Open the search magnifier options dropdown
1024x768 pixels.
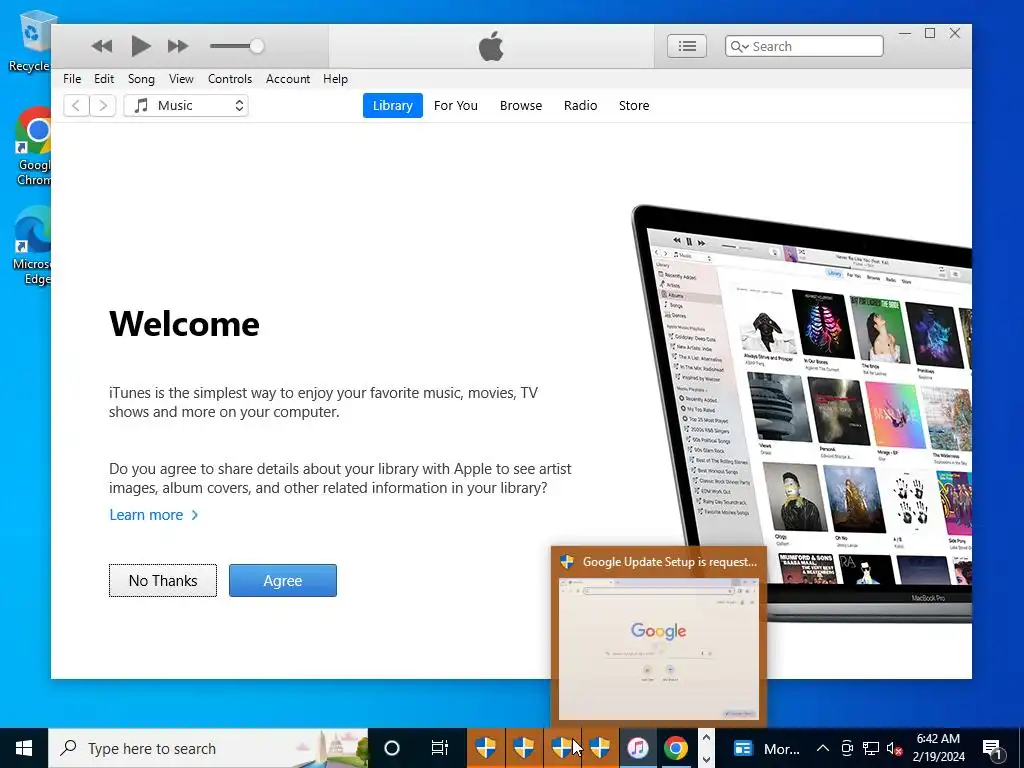pos(739,46)
